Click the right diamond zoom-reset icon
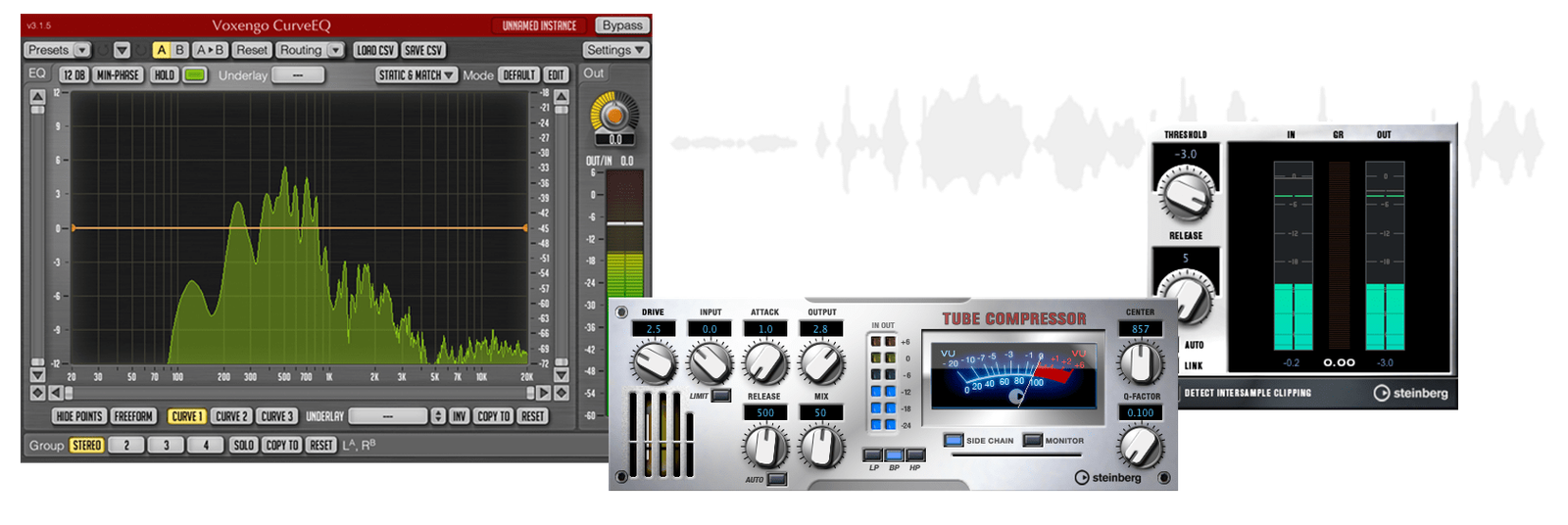1568x525 pixels. 562,393
